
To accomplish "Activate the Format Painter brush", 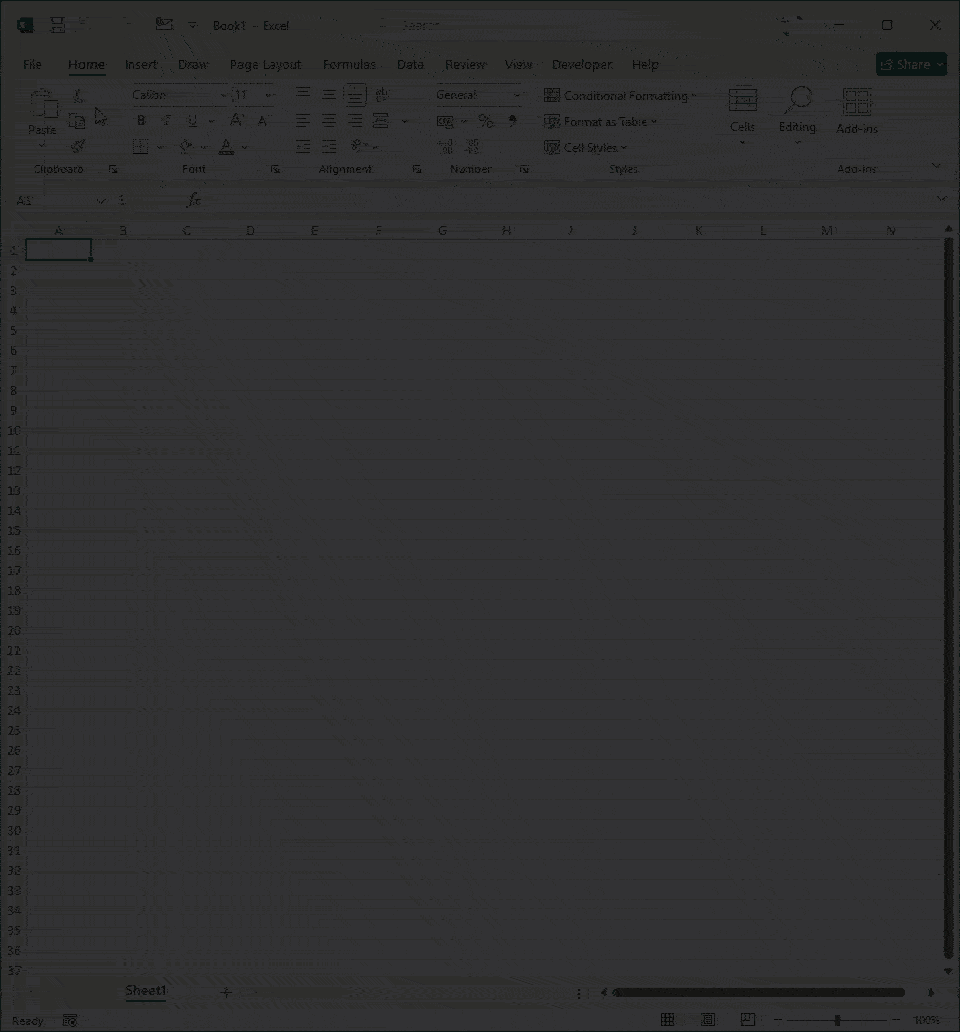I will (78, 146).
